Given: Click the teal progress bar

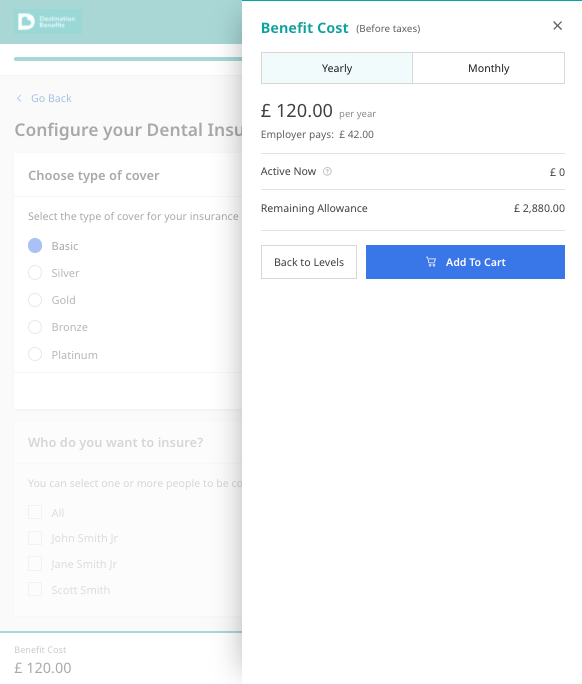Looking at the screenshot, I should tap(128, 59).
